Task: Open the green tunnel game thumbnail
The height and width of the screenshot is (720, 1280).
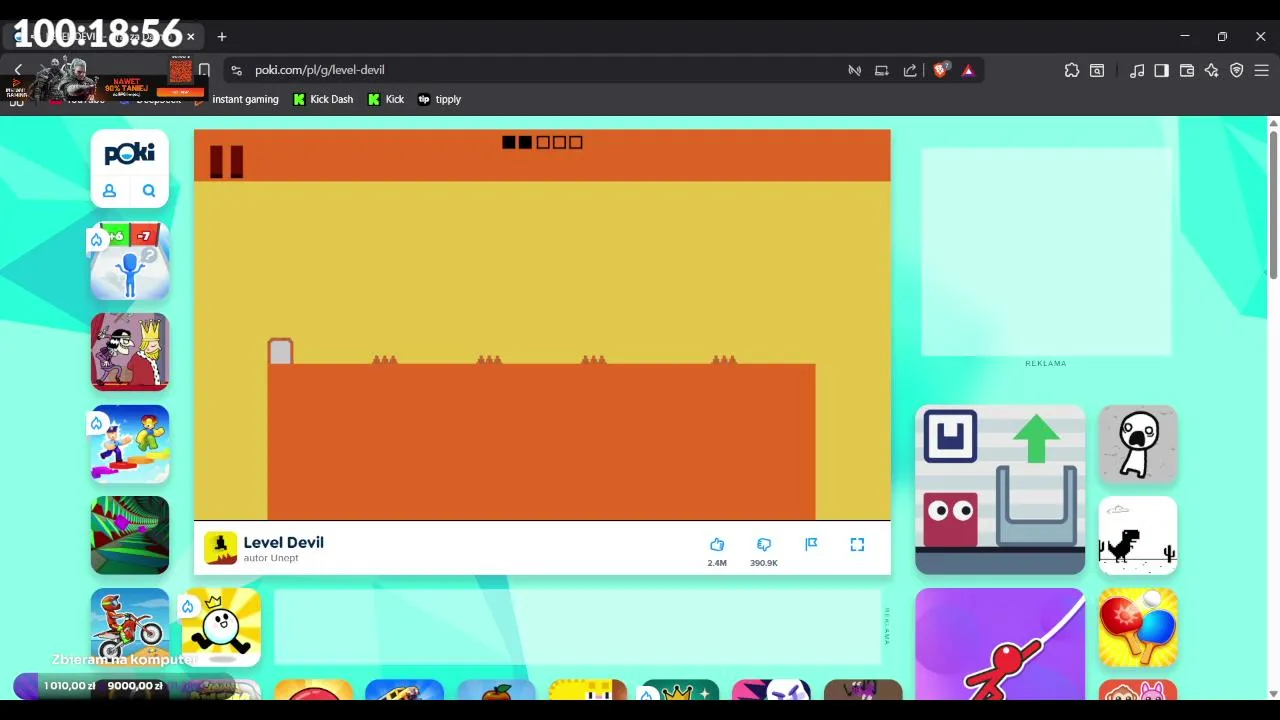Action: point(130,535)
